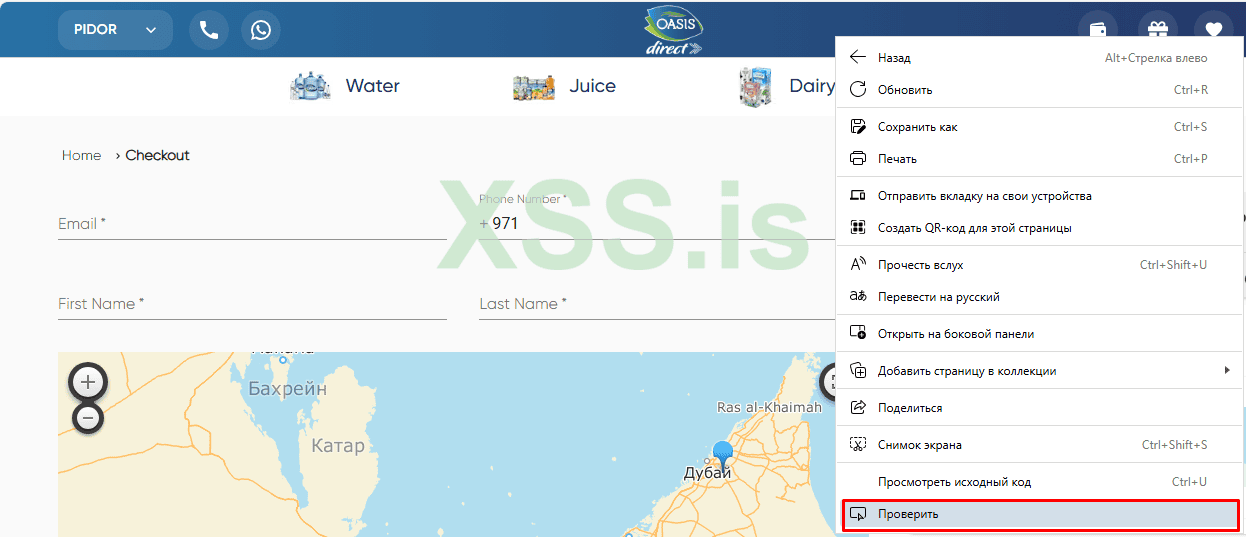Select the Dairy category
The height and width of the screenshot is (537, 1246).
[811, 86]
